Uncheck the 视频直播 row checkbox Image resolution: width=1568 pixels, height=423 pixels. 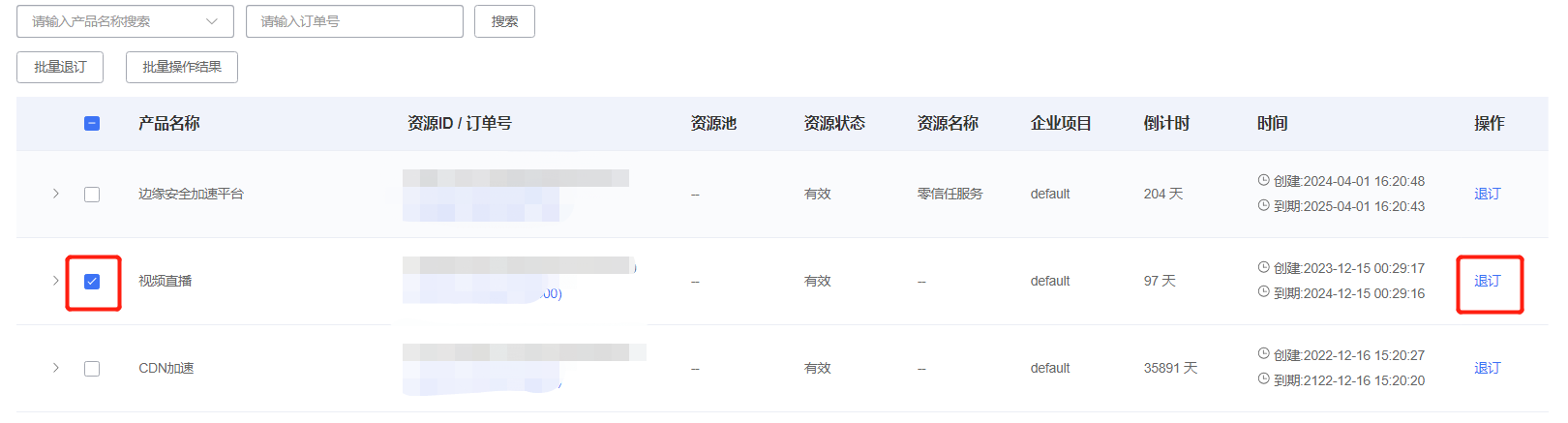point(92,281)
